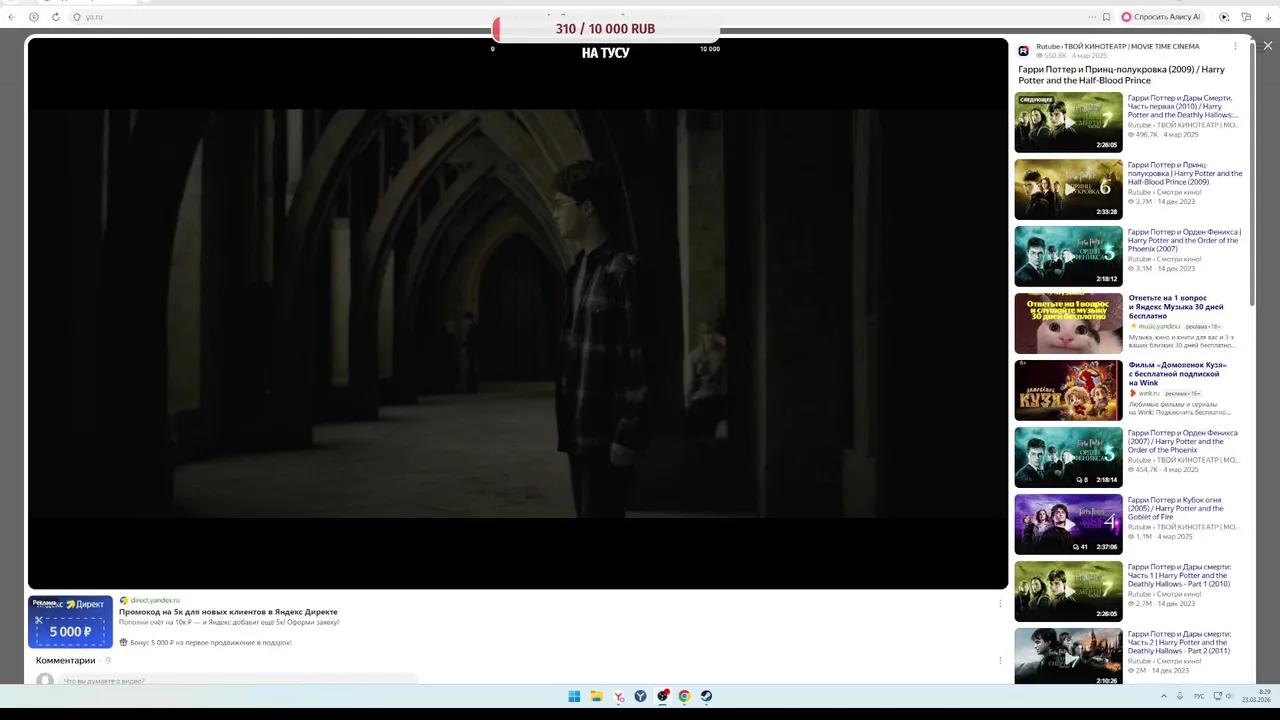Screen dimensions: 1280x720
Task: Open Принц-полукровка thumbnail with 2:33:28 duration
Action: (1068, 189)
